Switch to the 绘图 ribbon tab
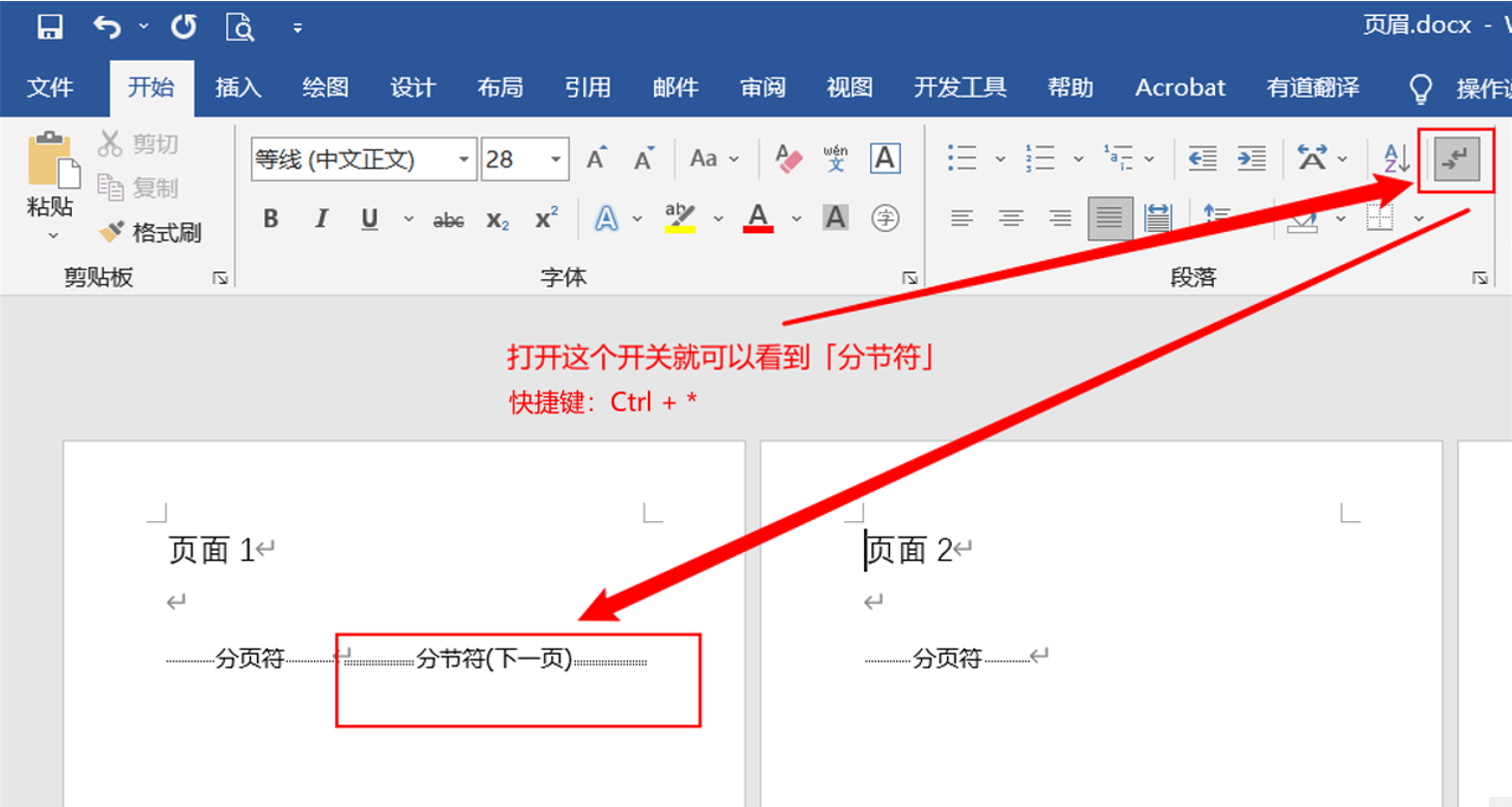 coord(326,88)
